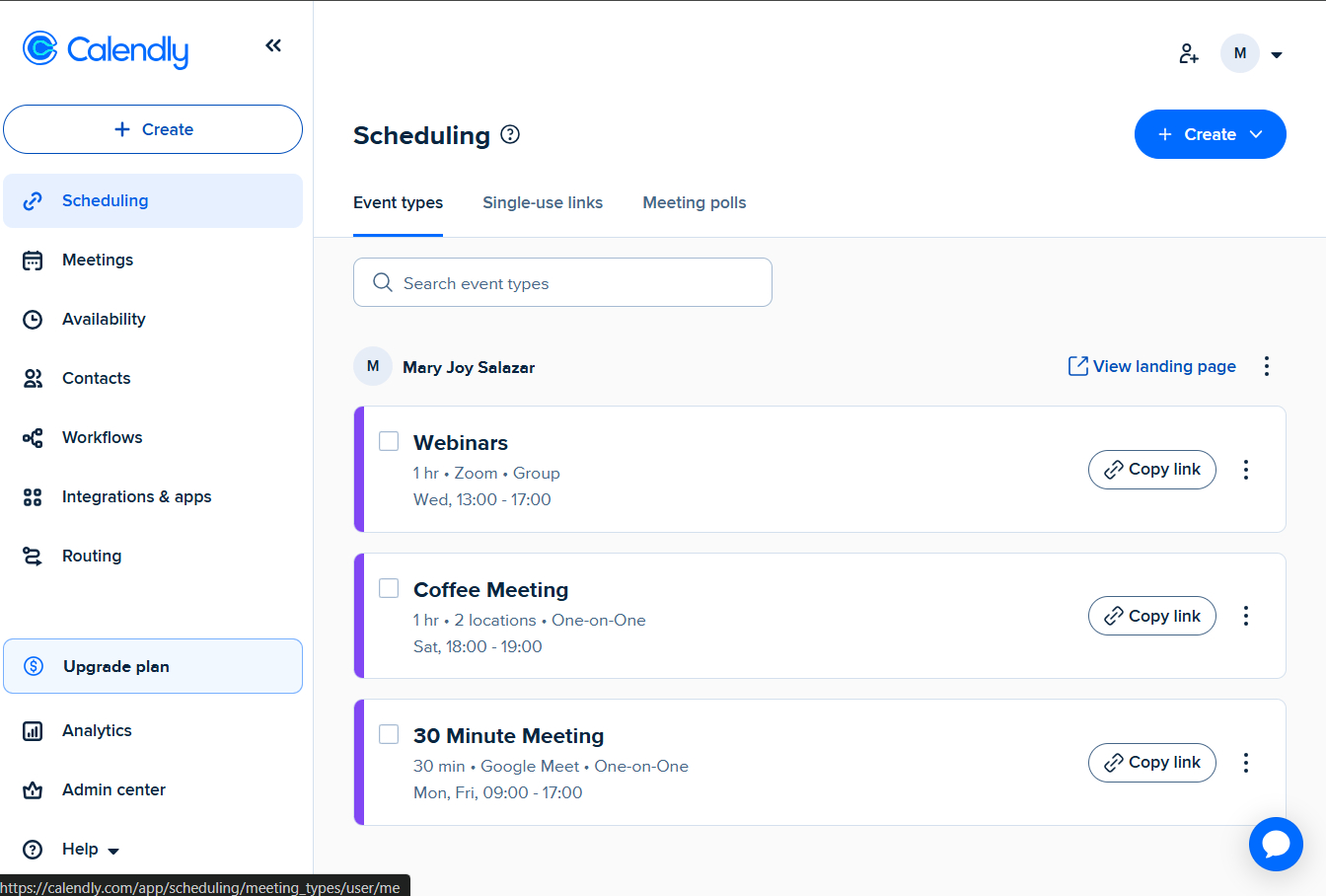Open Workflows in the sidebar
This screenshot has height=896, width=1326.
tap(153, 437)
